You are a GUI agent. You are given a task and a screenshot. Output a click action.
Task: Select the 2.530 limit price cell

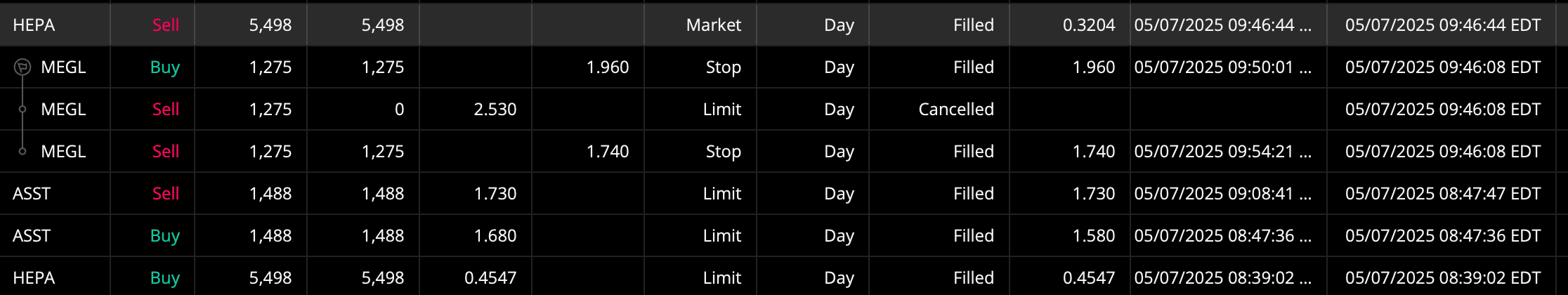pos(495,110)
